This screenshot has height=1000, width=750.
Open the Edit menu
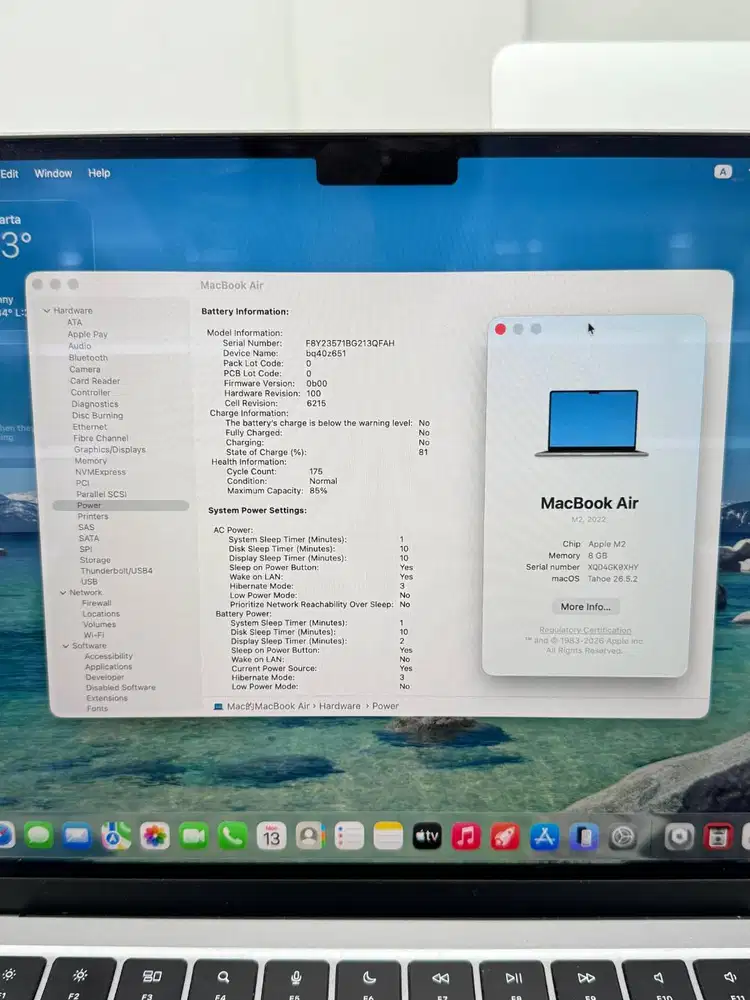click(x=9, y=173)
